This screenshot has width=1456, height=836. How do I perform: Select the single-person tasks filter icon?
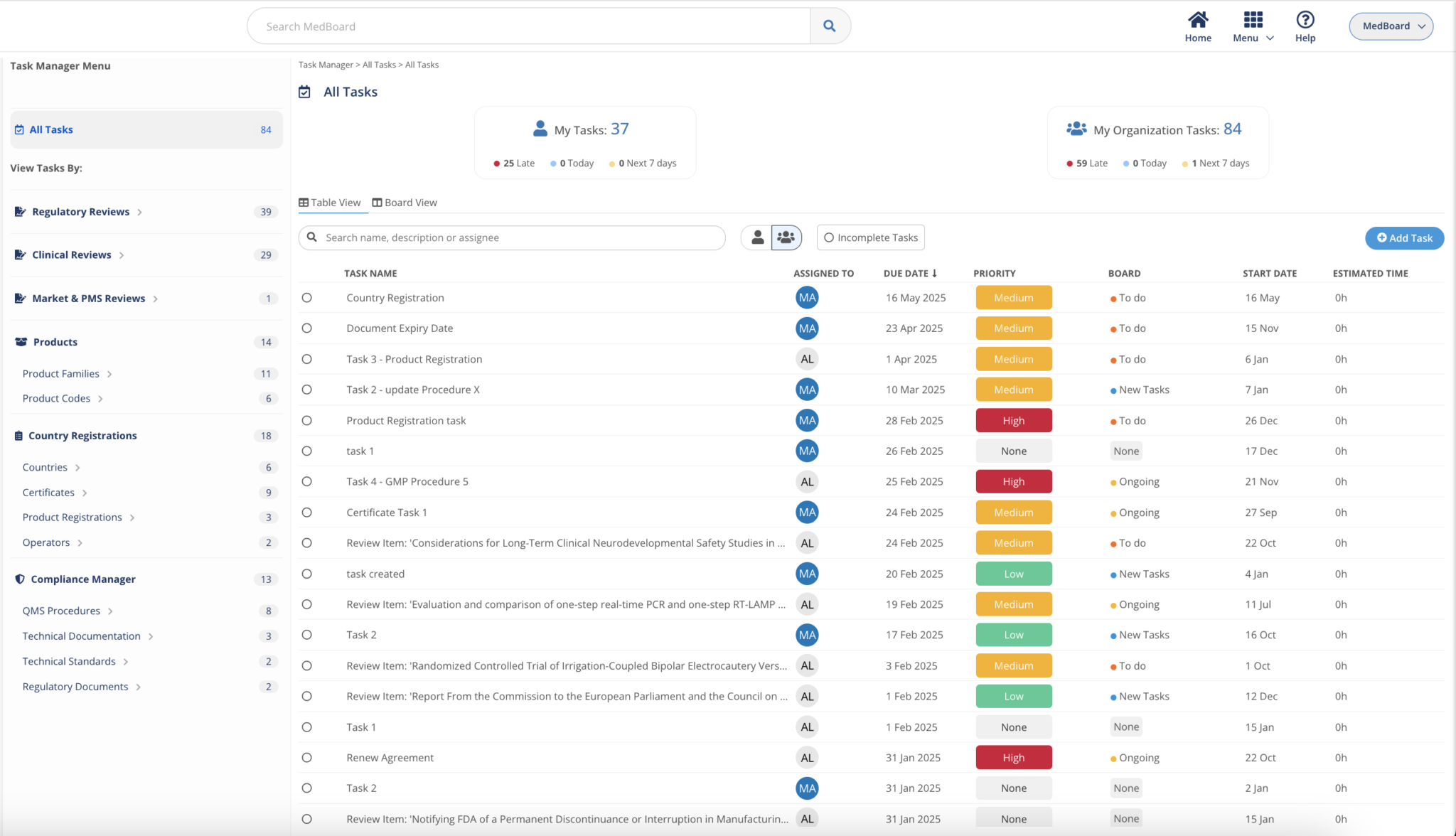tap(756, 237)
